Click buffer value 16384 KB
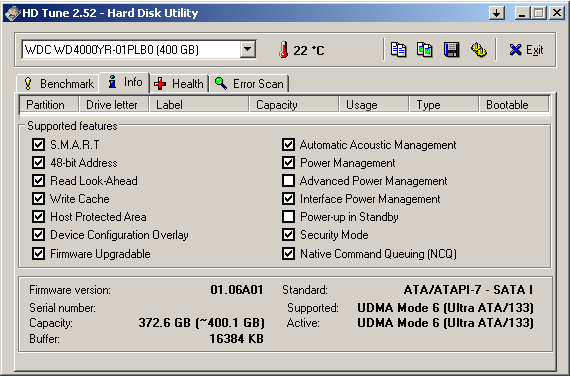Viewport: 570px width, 376px height. (x=237, y=339)
